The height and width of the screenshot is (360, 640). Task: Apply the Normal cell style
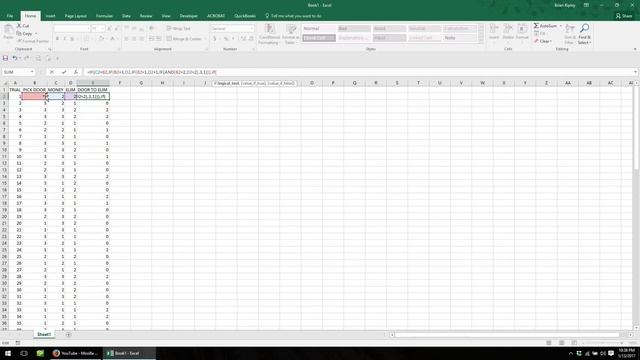point(319,29)
